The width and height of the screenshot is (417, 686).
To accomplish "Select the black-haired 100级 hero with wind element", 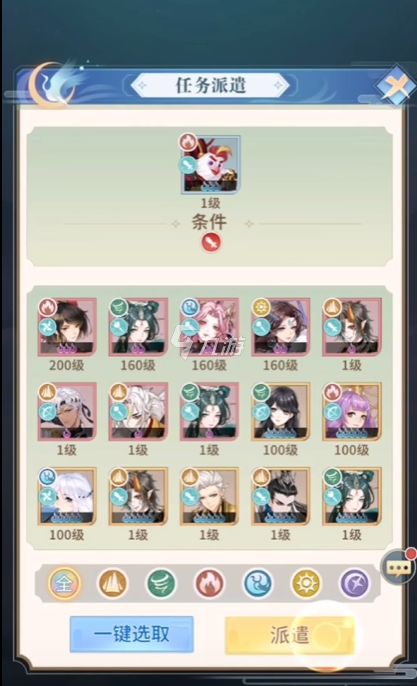I will click(280, 412).
